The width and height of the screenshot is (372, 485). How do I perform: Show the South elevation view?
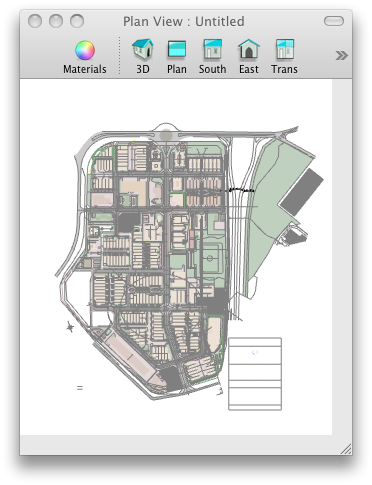[212, 56]
